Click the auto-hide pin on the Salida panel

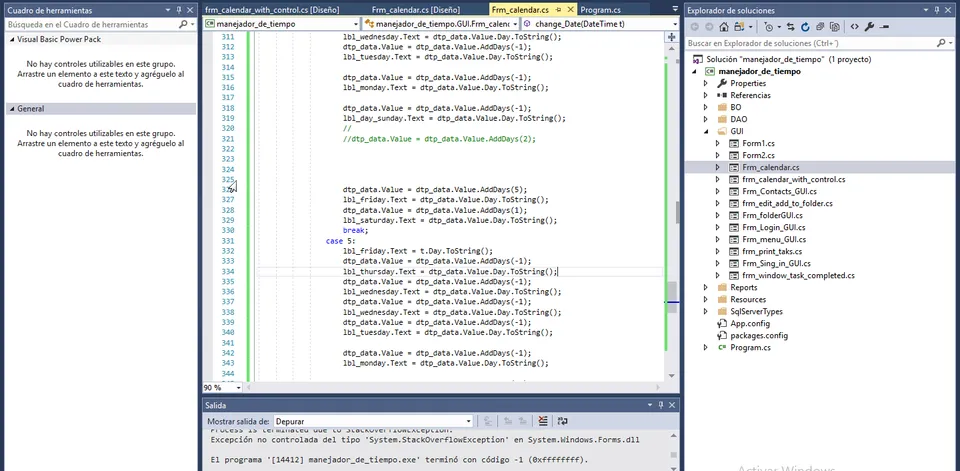(659, 405)
